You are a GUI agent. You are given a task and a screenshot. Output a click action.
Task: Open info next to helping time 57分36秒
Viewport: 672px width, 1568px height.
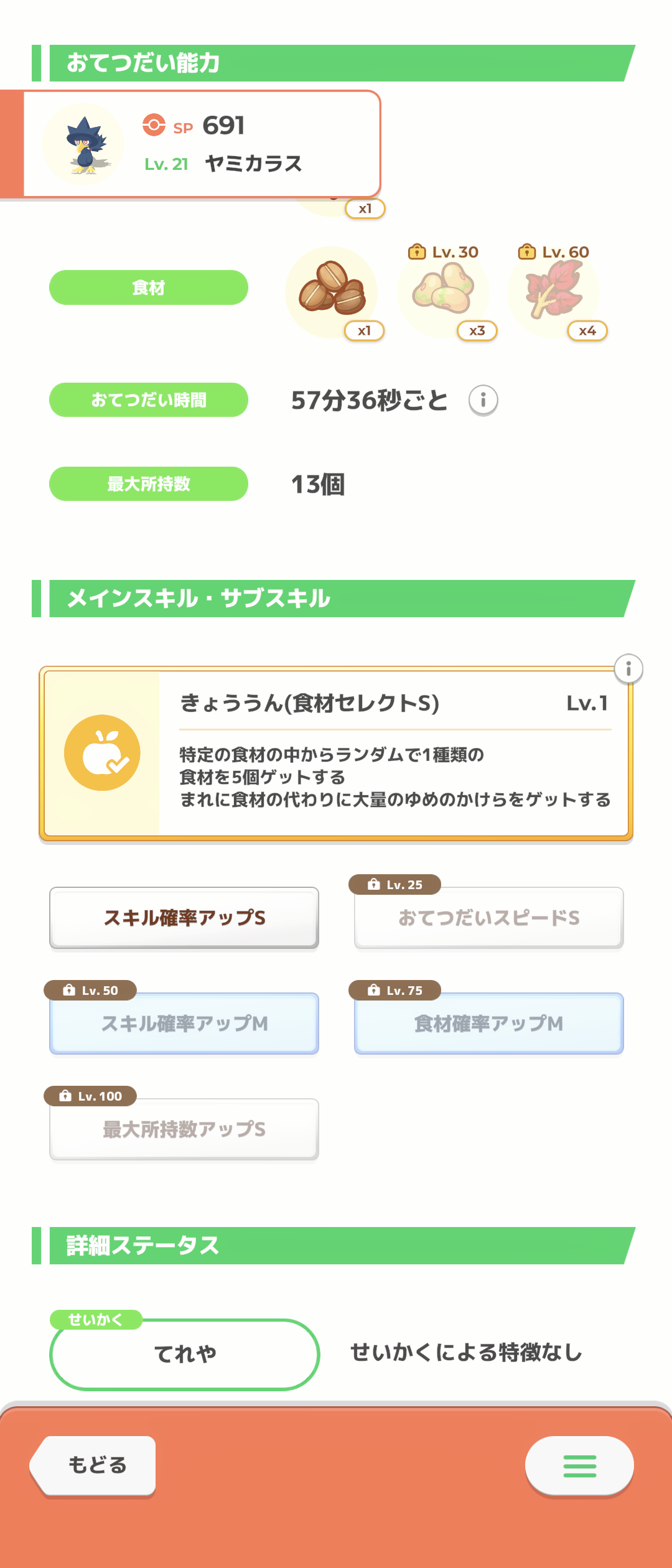(x=483, y=400)
